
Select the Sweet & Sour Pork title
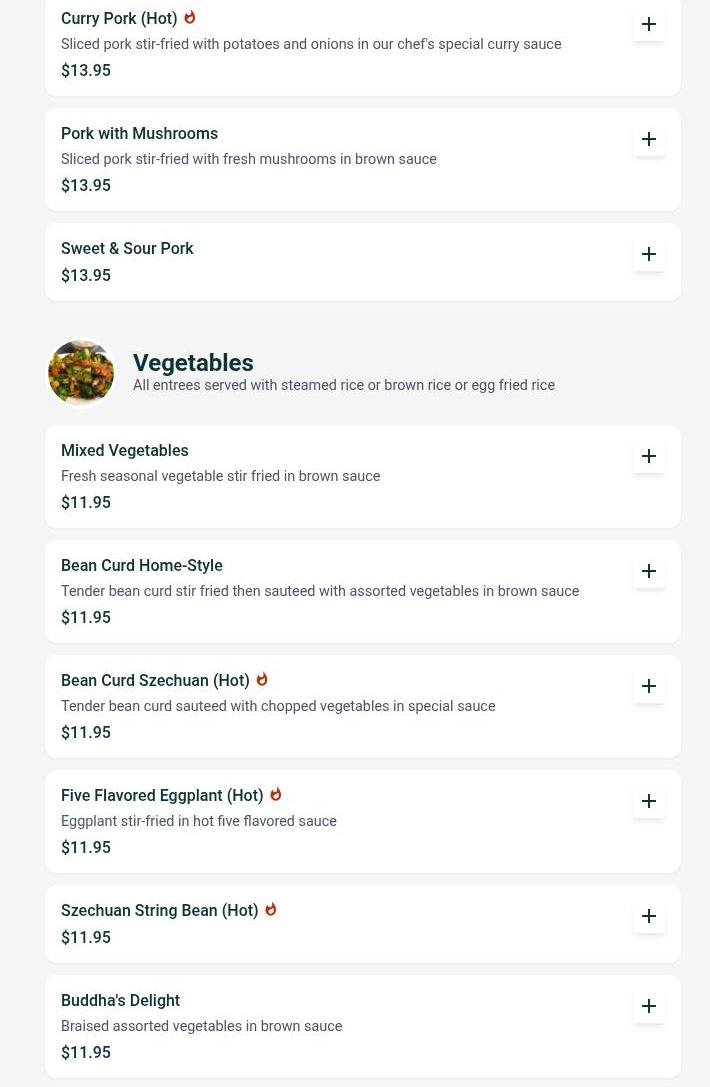(127, 248)
